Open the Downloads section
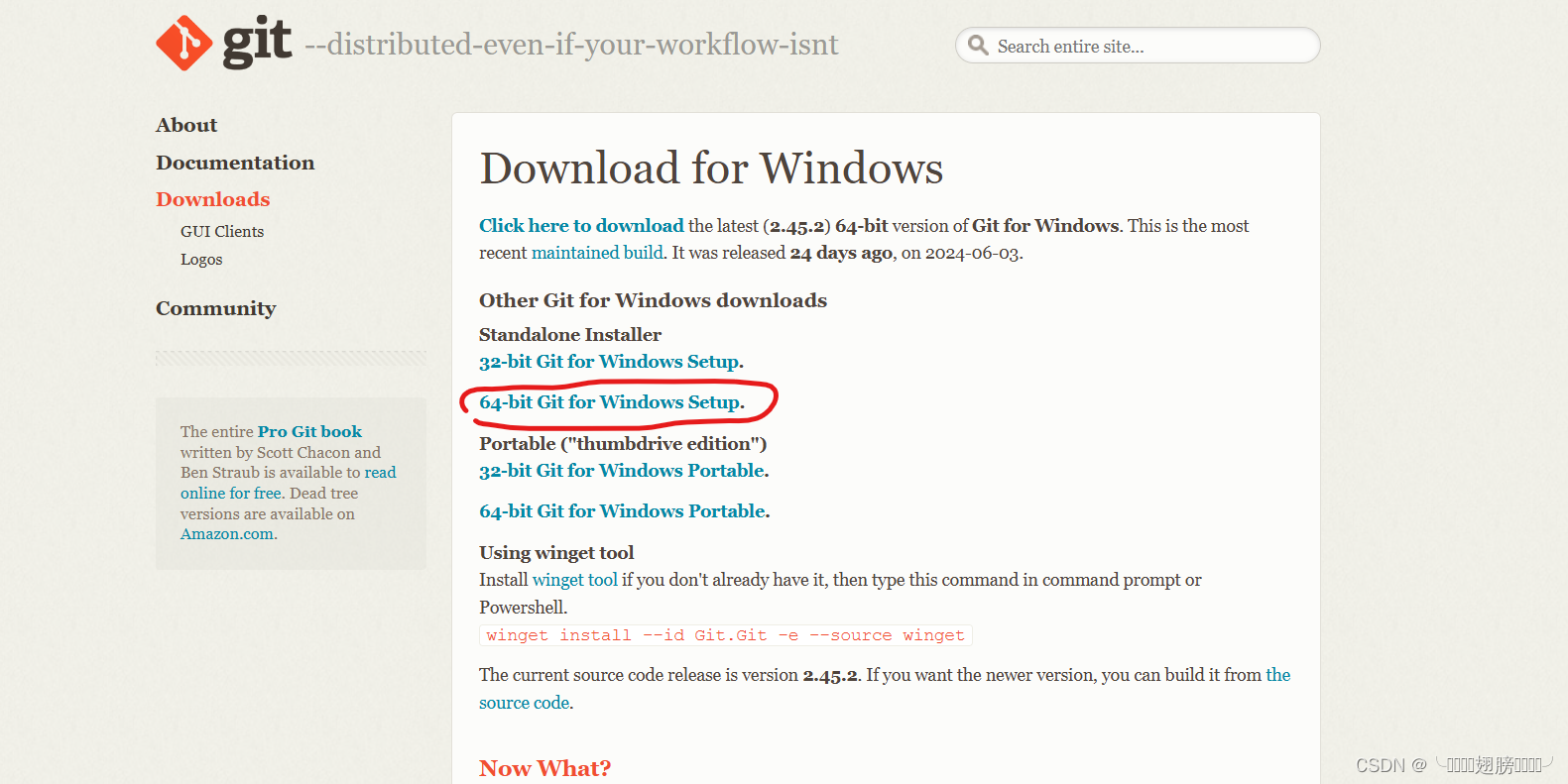Screen dimensions: 1568x784 pyautogui.click(x=213, y=199)
